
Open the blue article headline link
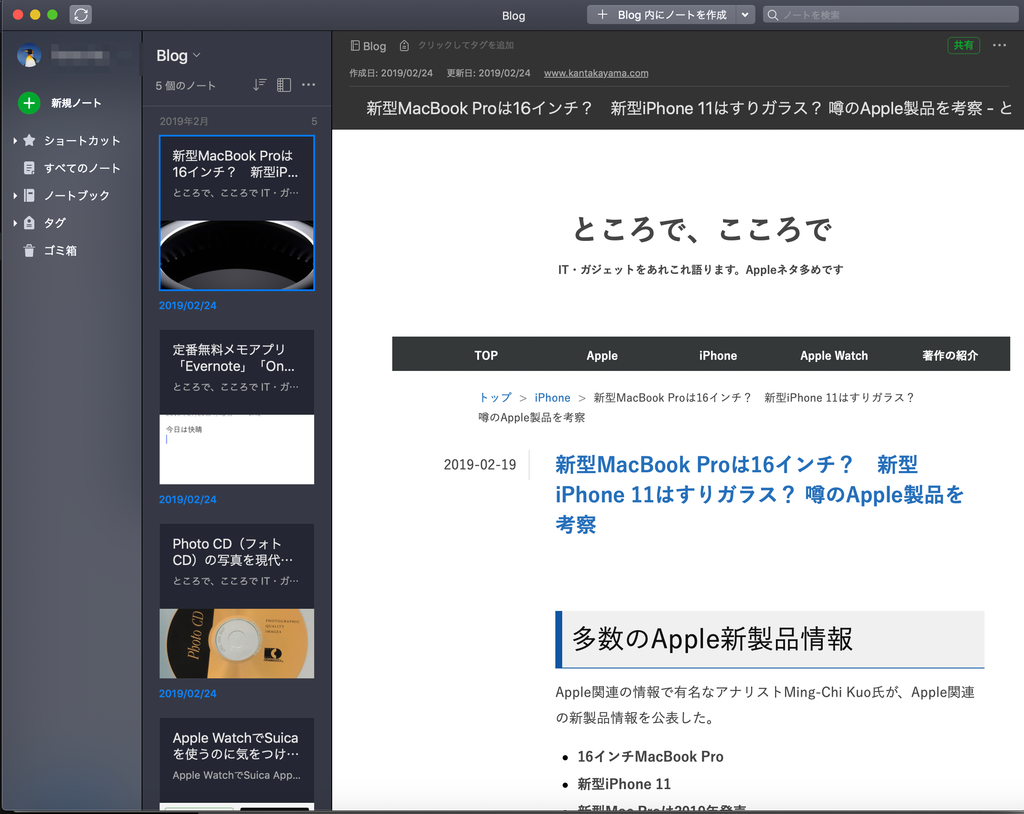[x=759, y=495]
